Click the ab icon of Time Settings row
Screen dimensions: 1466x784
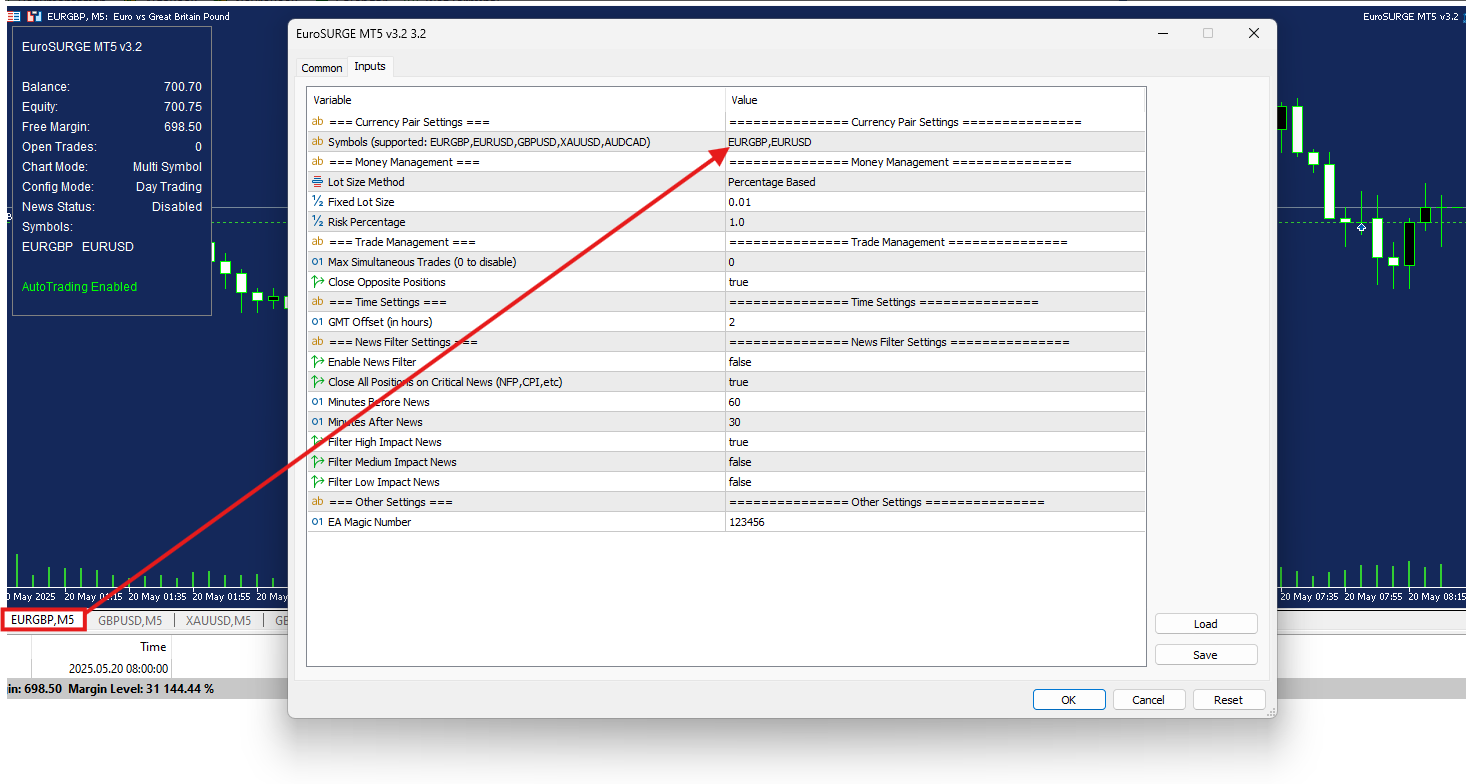318,302
